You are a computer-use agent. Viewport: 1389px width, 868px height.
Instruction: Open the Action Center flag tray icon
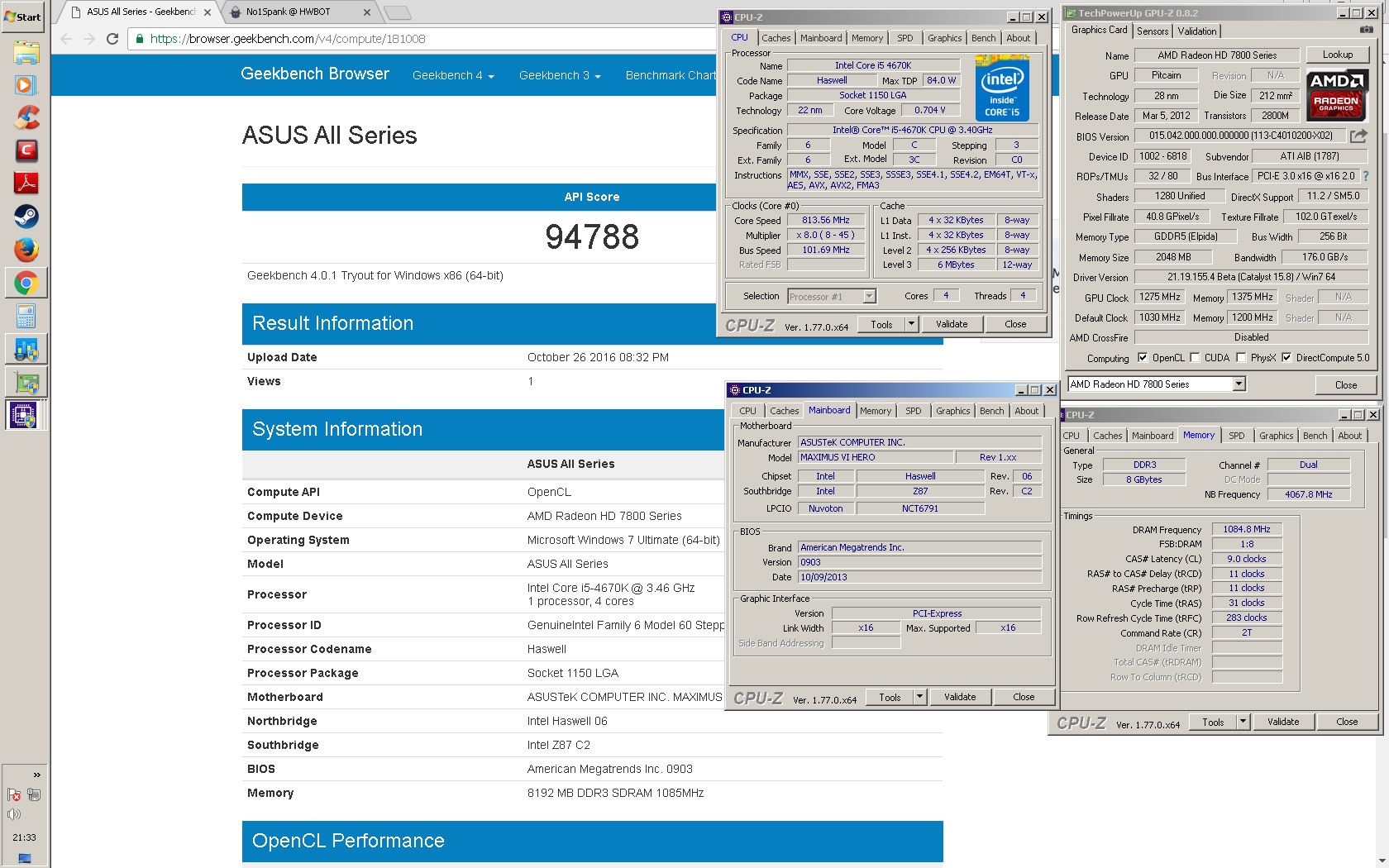[14, 795]
